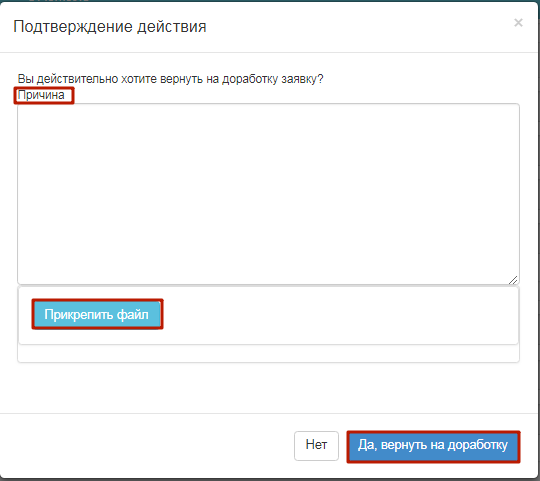Click the Причина field label

coord(41,95)
